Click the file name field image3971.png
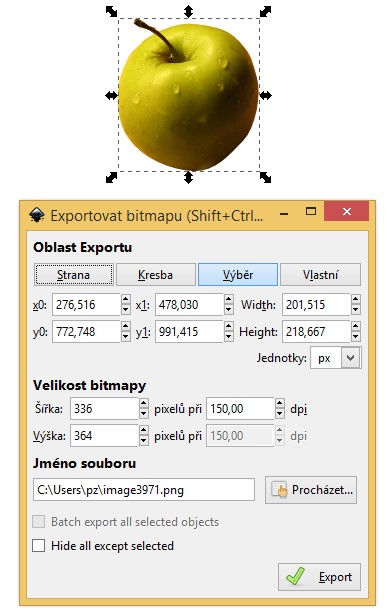 tap(144, 489)
